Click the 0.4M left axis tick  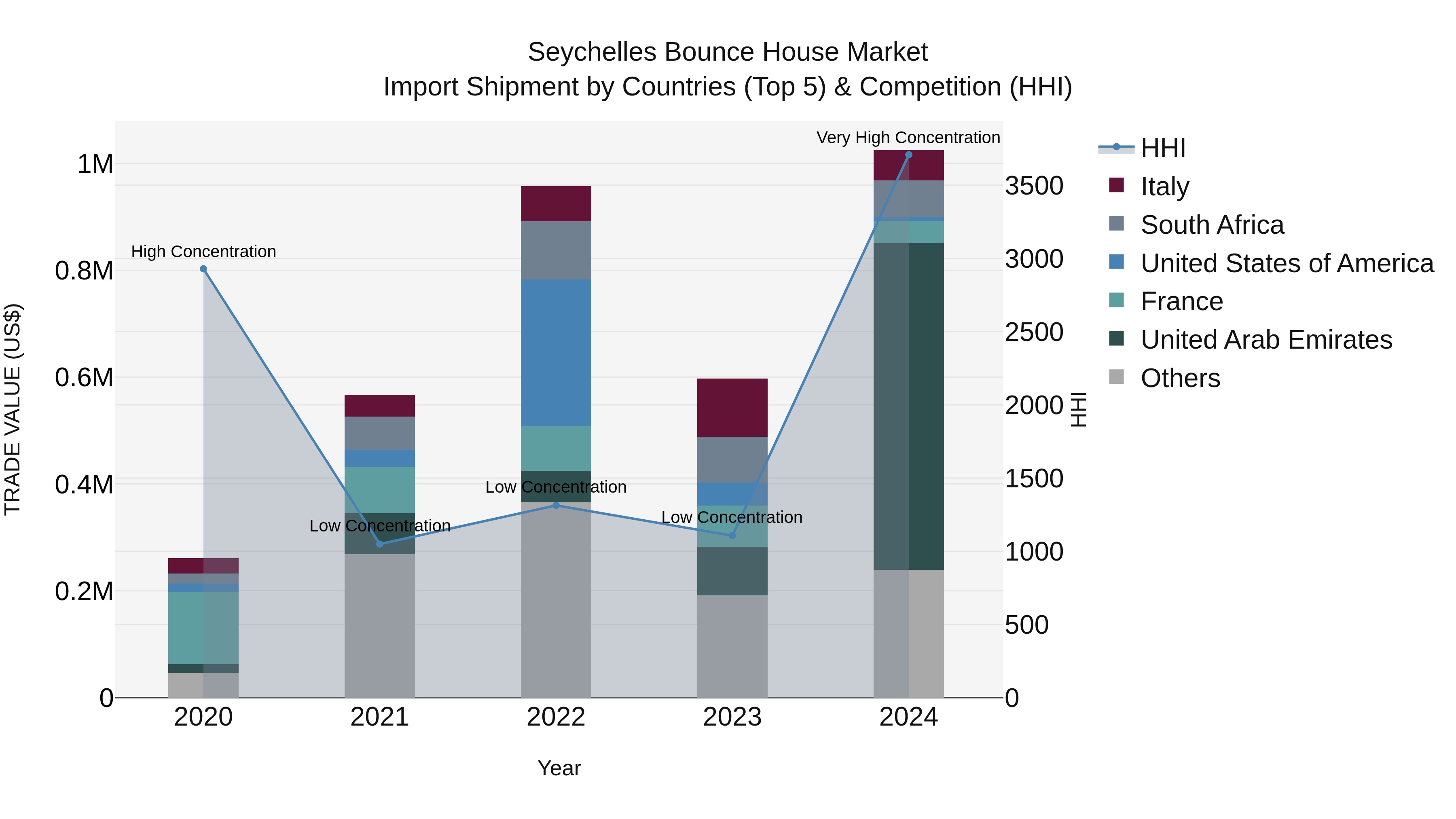pos(84,485)
